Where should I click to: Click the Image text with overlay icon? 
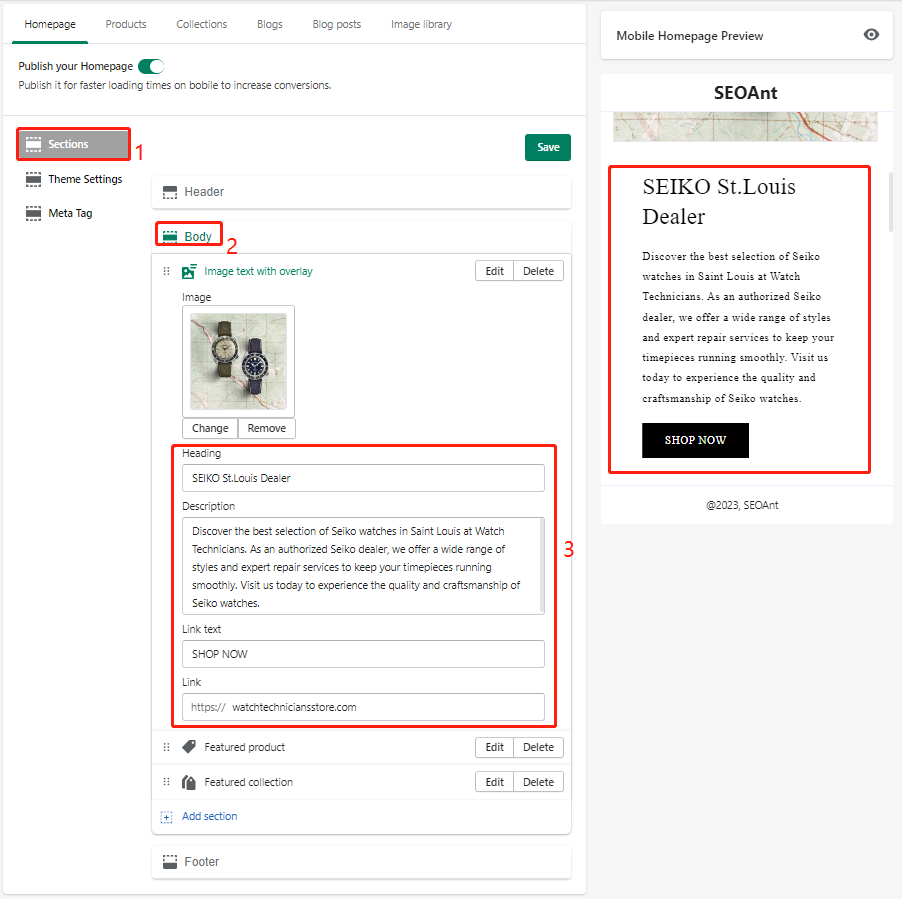point(189,271)
